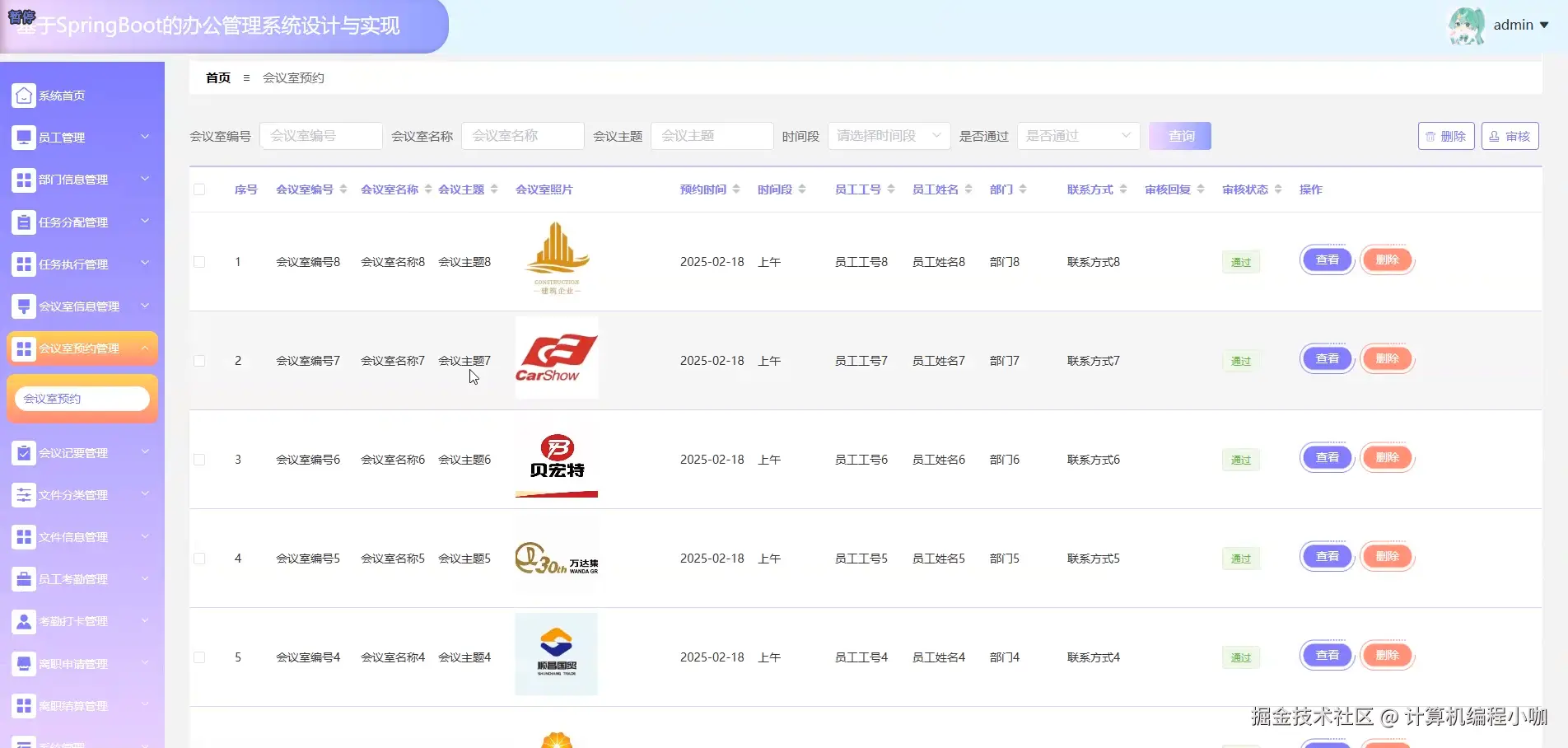The image size is (1568, 748).
Task: Click the 会议室信息管理 icon
Action: (x=24, y=306)
